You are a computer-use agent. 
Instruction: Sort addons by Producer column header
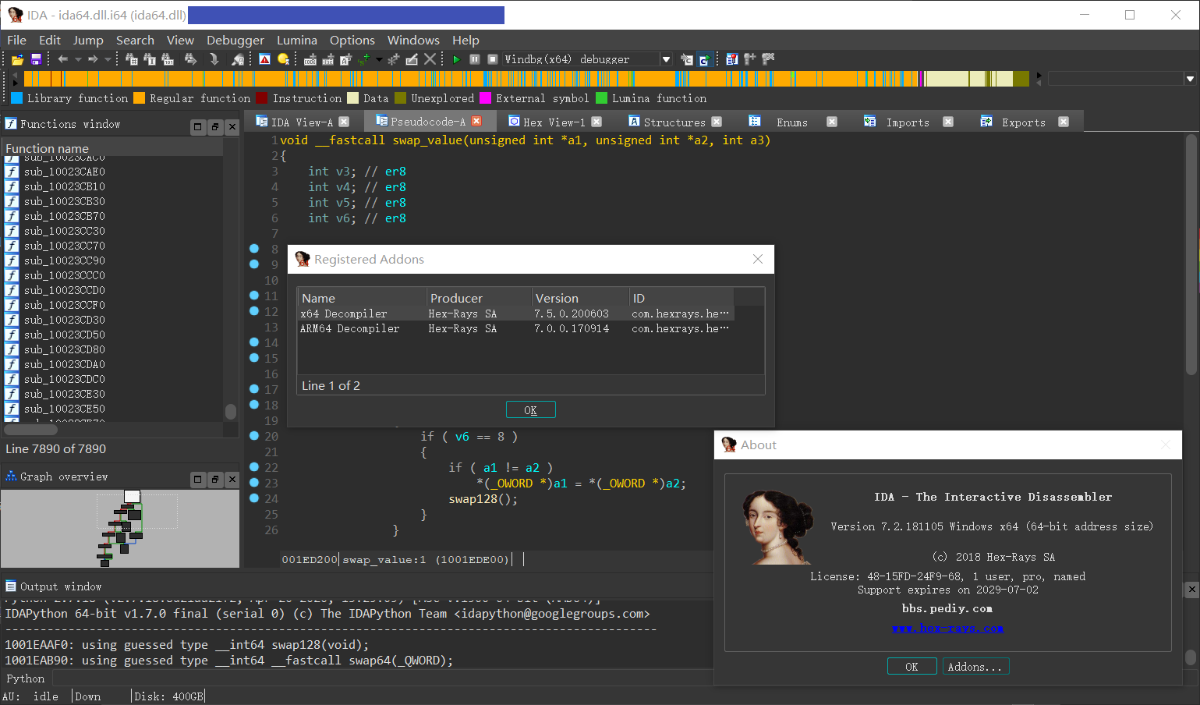[480, 298]
